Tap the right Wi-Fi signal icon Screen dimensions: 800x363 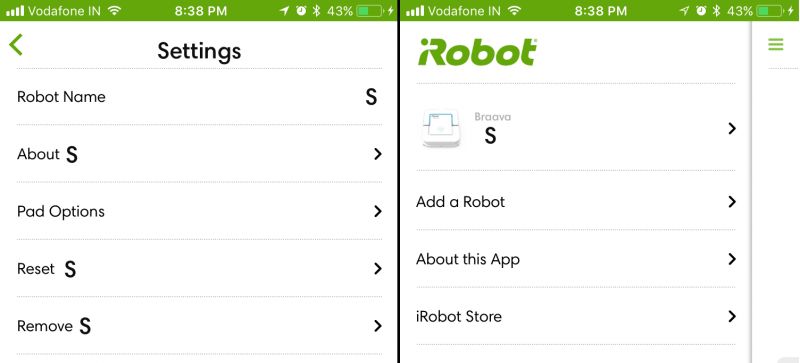[x=514, y=11]
